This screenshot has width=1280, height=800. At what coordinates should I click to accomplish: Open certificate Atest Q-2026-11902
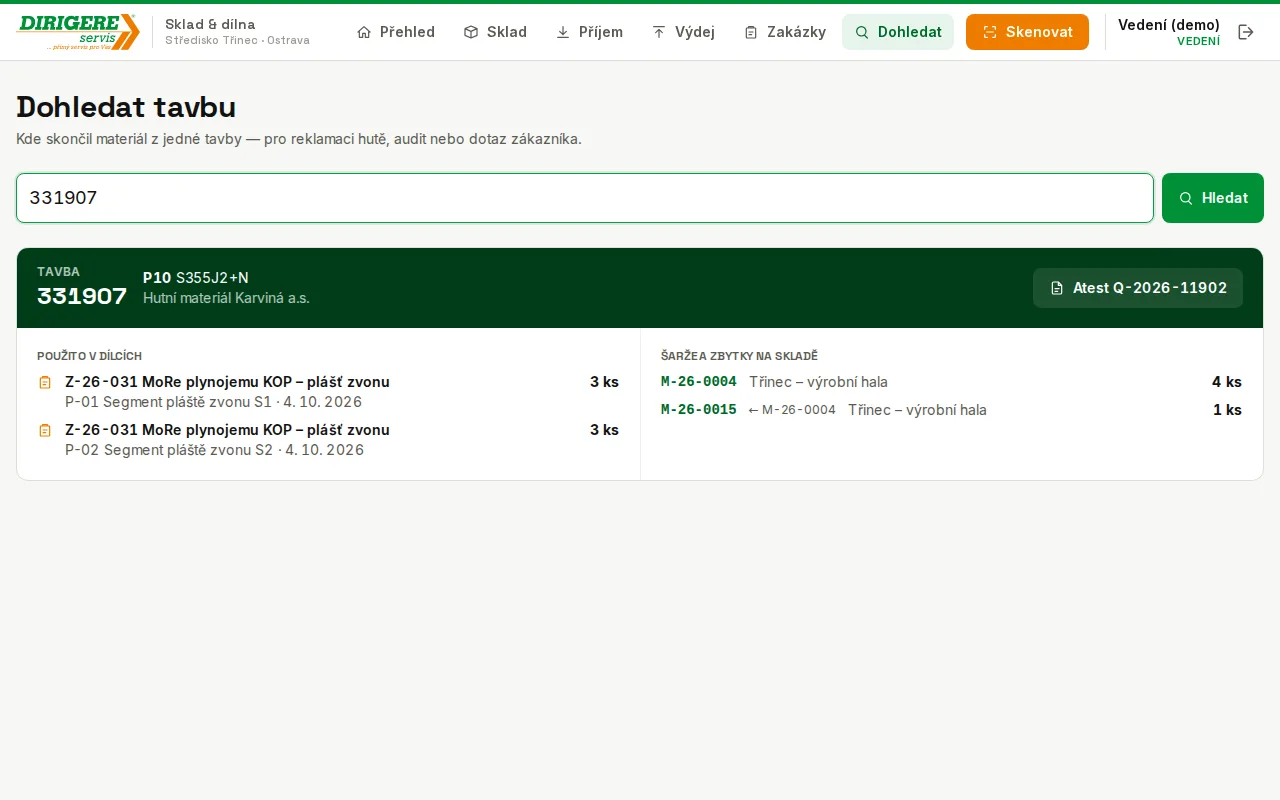tap(1138, 288)
